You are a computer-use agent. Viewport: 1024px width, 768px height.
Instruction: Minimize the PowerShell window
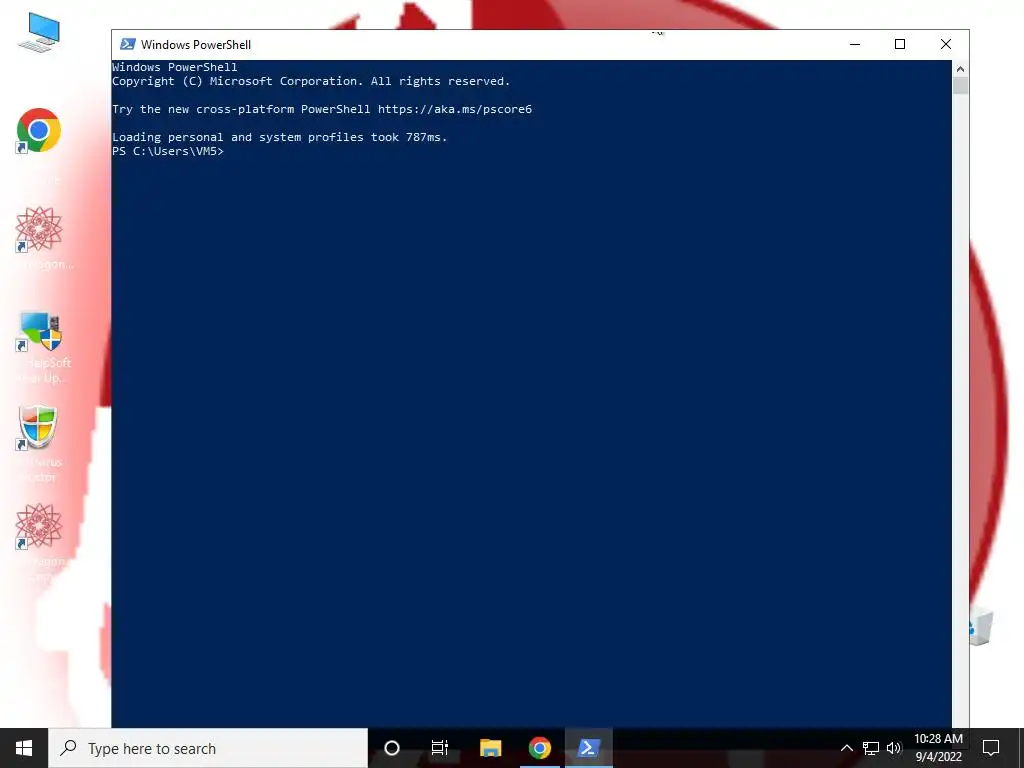[x=855, y=44]
